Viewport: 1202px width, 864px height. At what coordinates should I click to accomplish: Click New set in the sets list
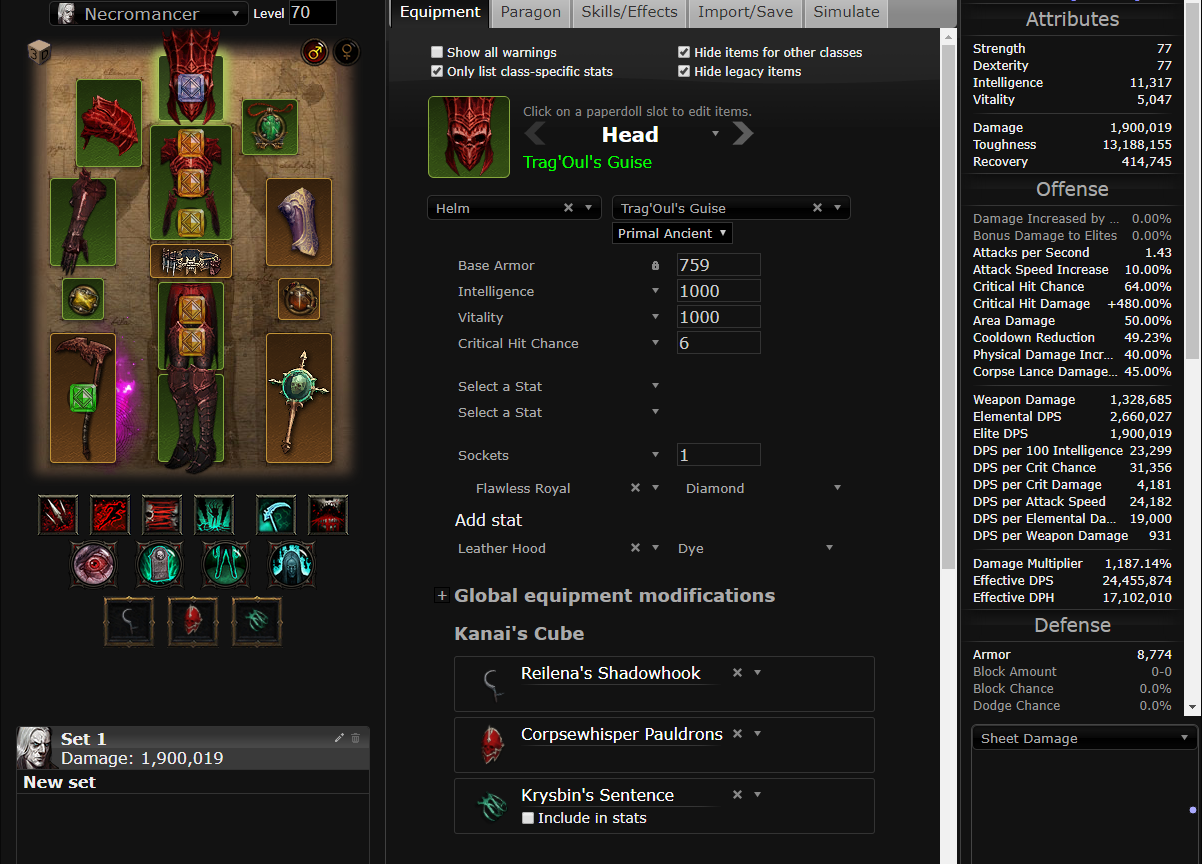point(60,782)
